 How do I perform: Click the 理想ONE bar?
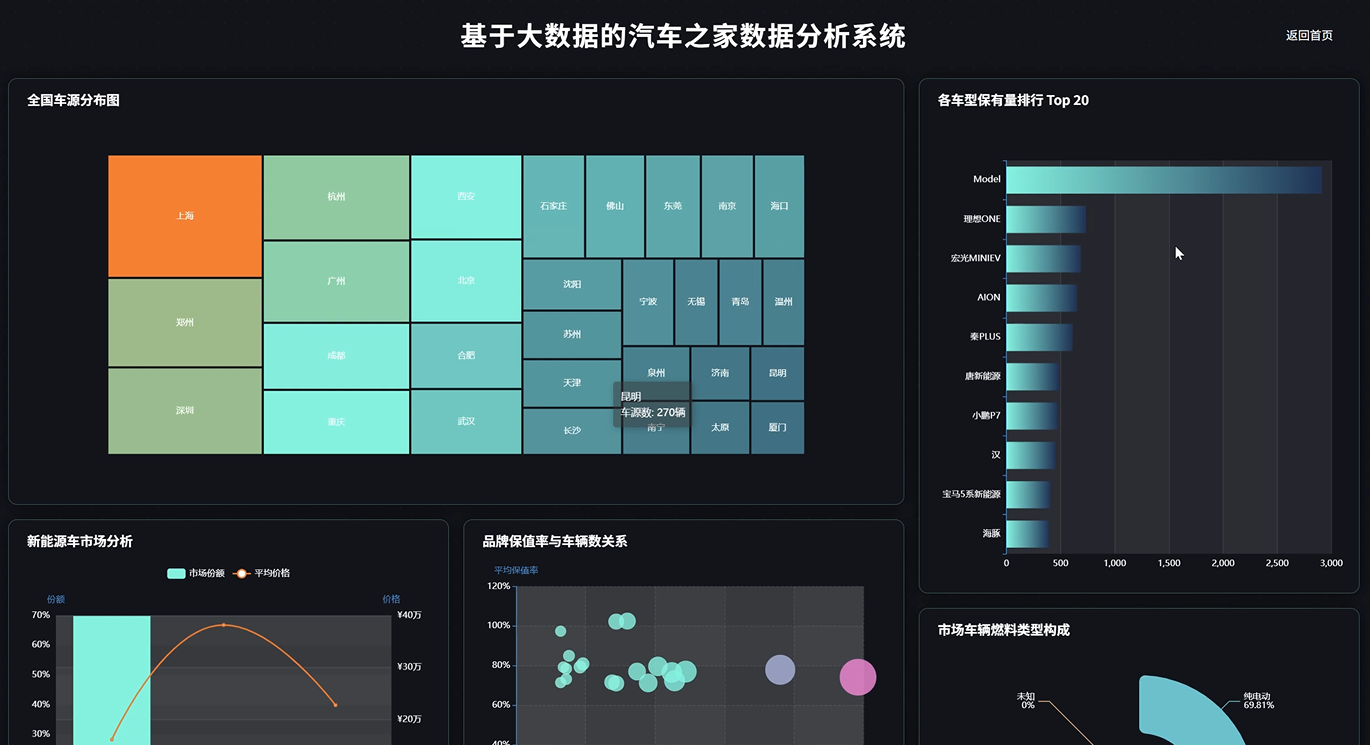pos(1046,219)
